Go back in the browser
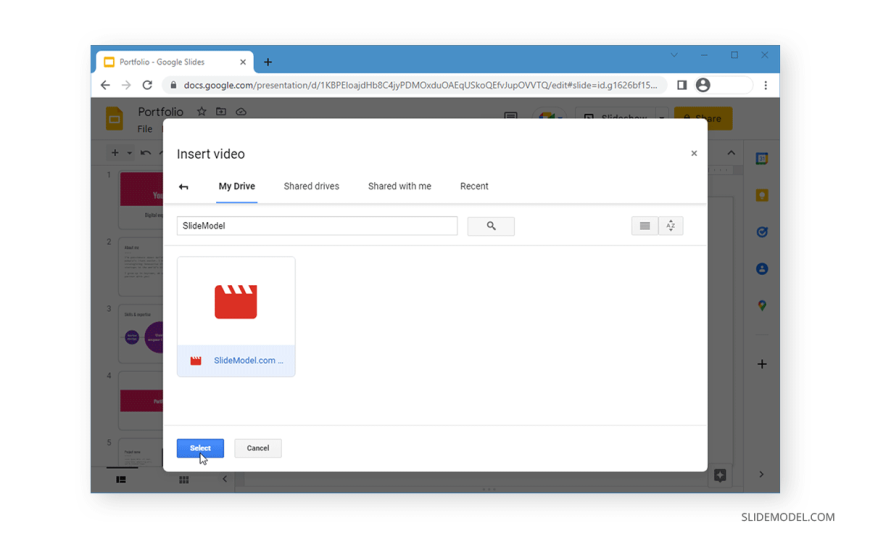This screenshot has width=870, height=539. point(105,85)
